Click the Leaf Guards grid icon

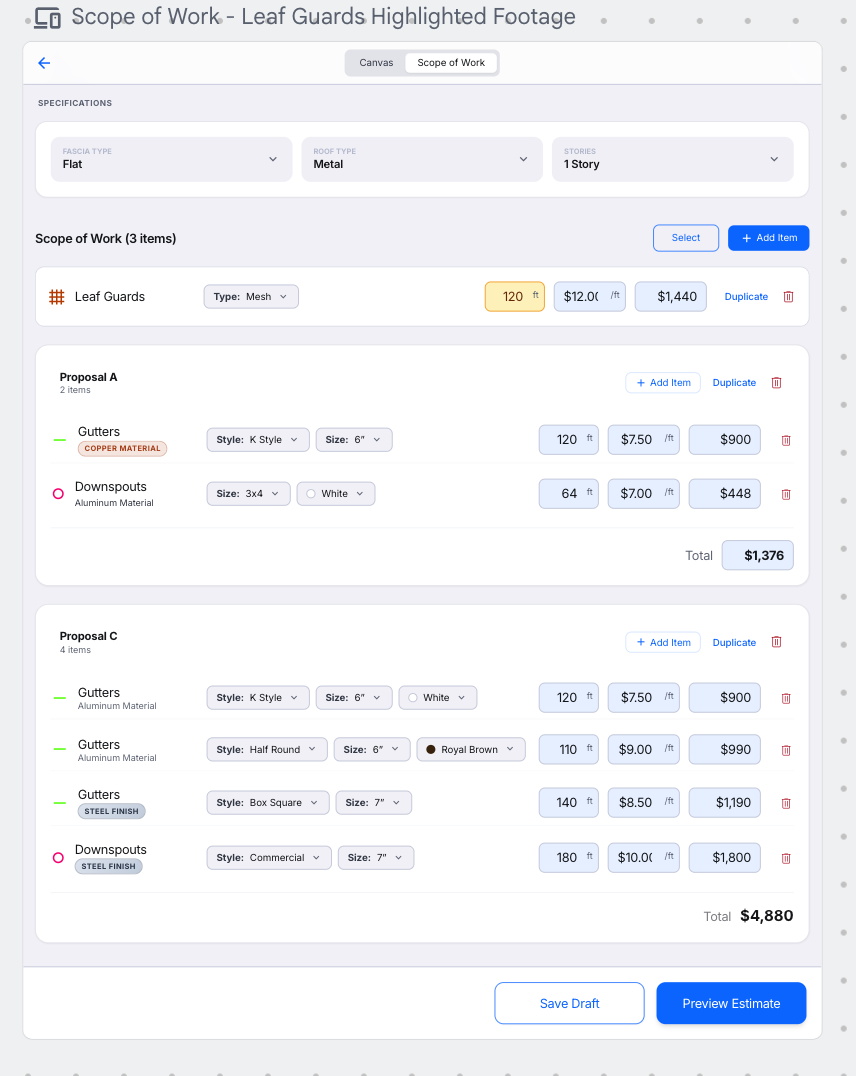click(57, 296)
